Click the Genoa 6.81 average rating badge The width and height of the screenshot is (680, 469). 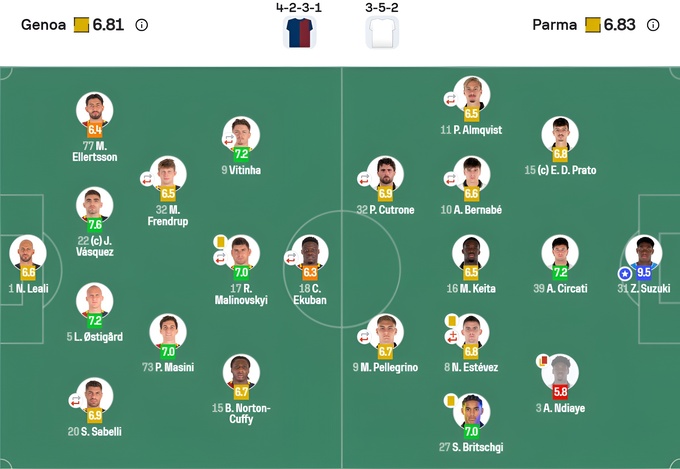pyautogui.click(x=100, y=25)
